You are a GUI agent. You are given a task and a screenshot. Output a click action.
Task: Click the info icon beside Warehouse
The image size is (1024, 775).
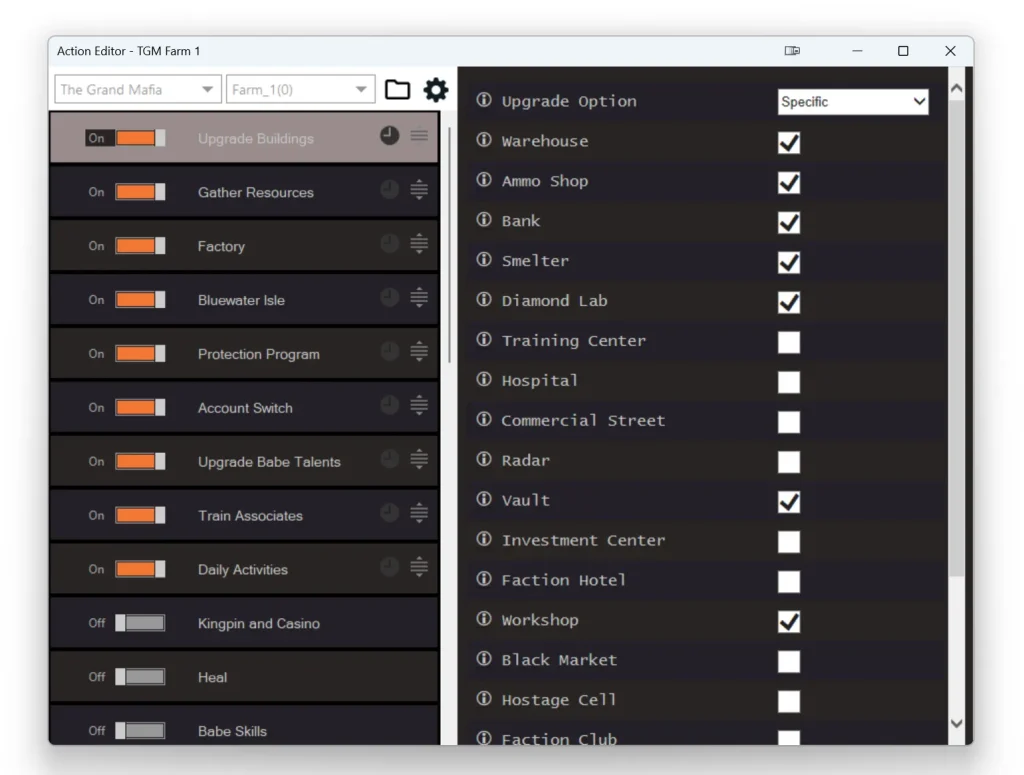pyautogui.click(x=484, y=140)
